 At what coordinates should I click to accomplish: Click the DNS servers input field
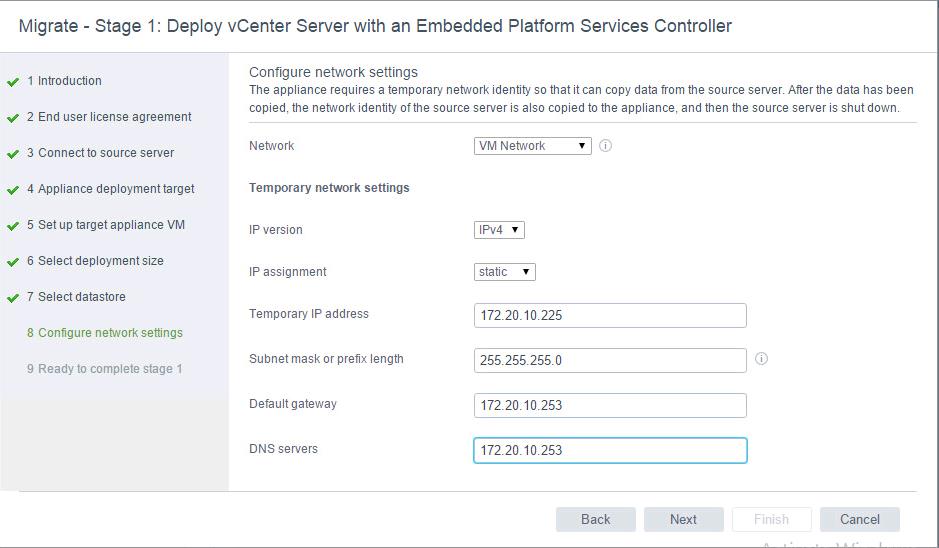(x=610, y=450)
